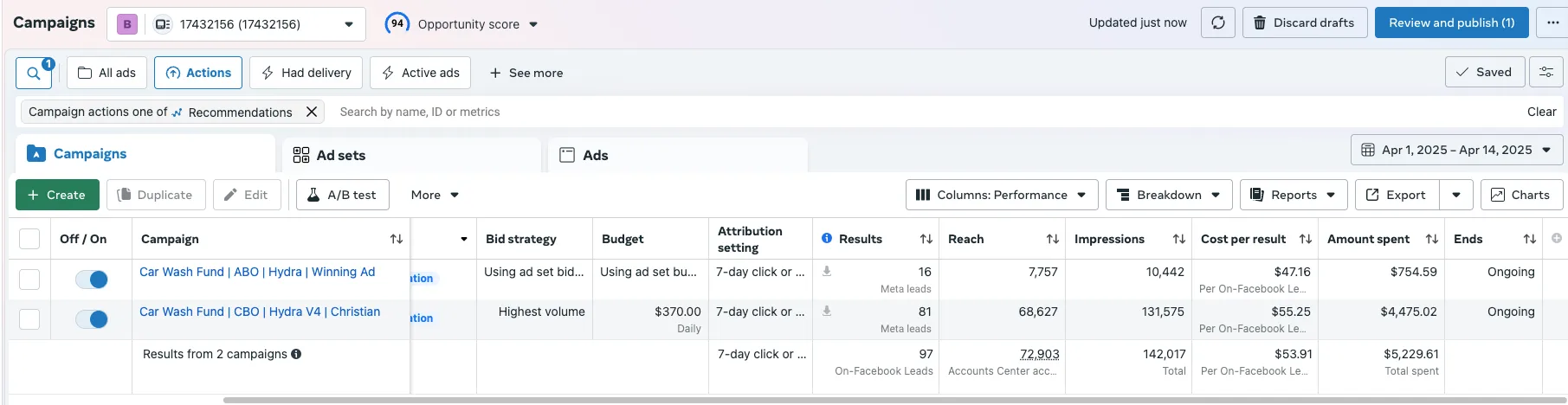Open the Charts view
Image resolution: width=1568 pixels, height=405 pixels.
1521,195
